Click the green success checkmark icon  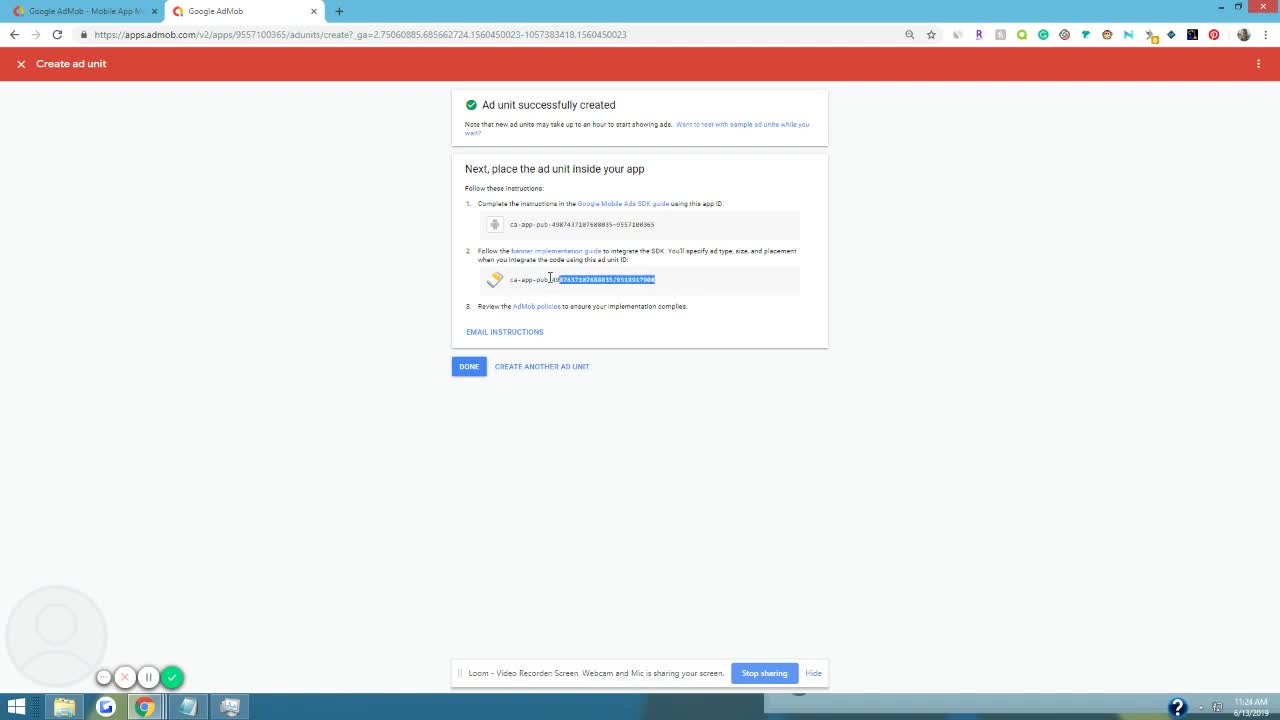471,105
